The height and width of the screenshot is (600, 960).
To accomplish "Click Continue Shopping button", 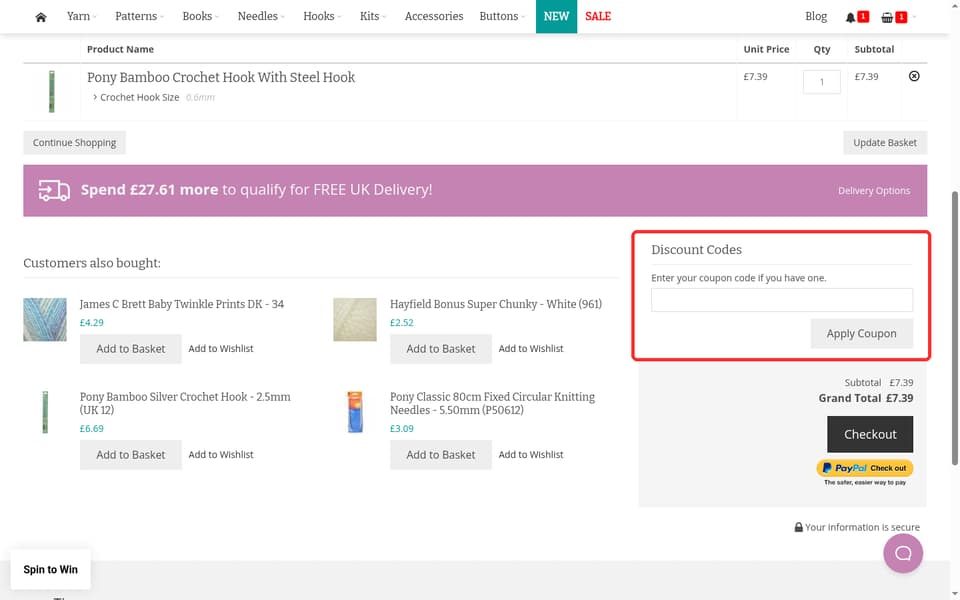I will click(75, 143).
